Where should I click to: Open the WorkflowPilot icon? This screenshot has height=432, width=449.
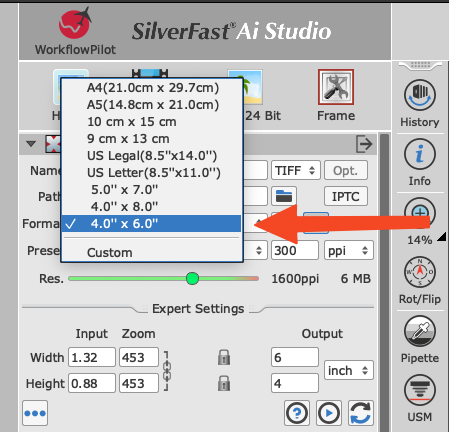[x=75, y=24]
